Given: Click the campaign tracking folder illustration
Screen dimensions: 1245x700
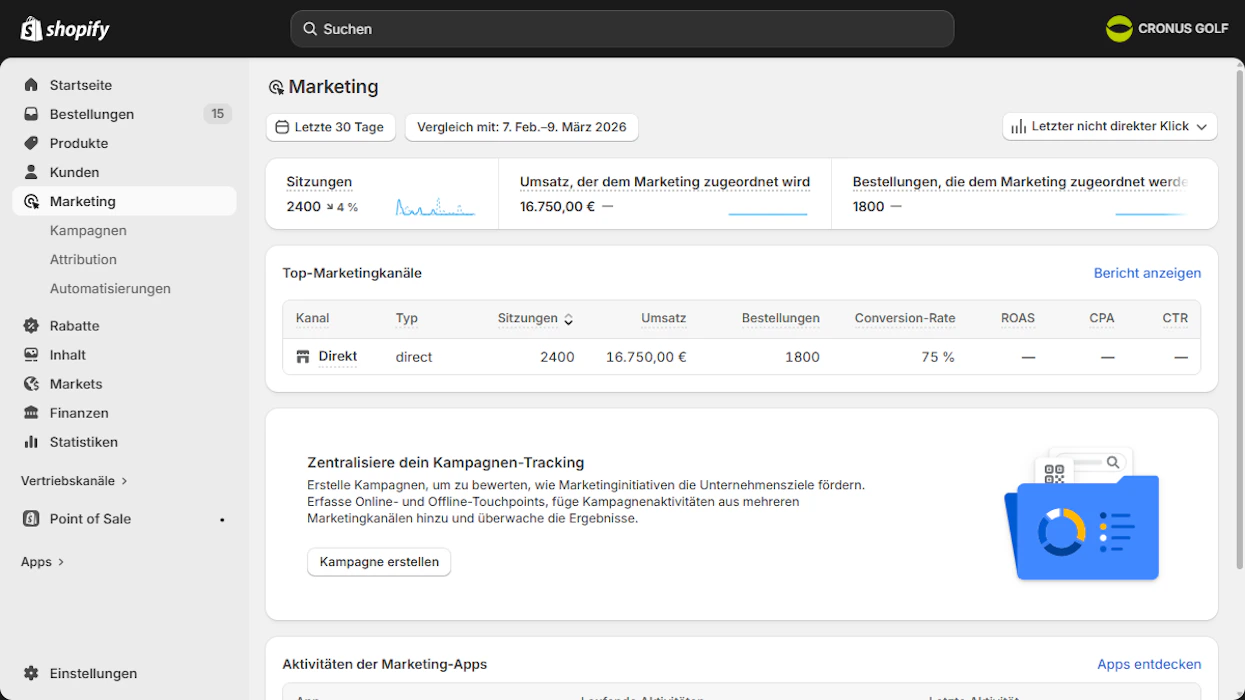Looking at the screenshot, I should click(1082, 514).
